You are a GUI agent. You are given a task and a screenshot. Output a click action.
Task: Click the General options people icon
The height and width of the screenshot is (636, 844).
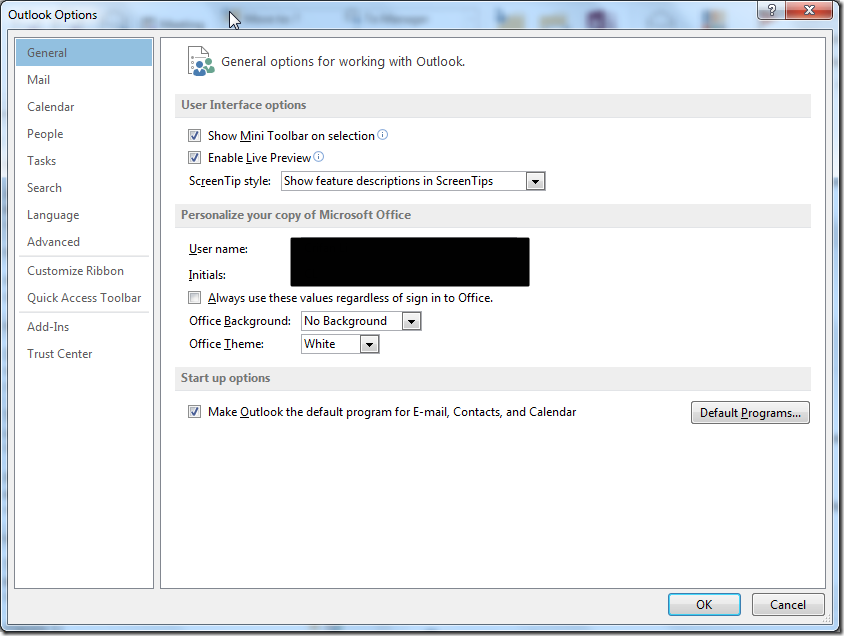[x=201, y=61]
